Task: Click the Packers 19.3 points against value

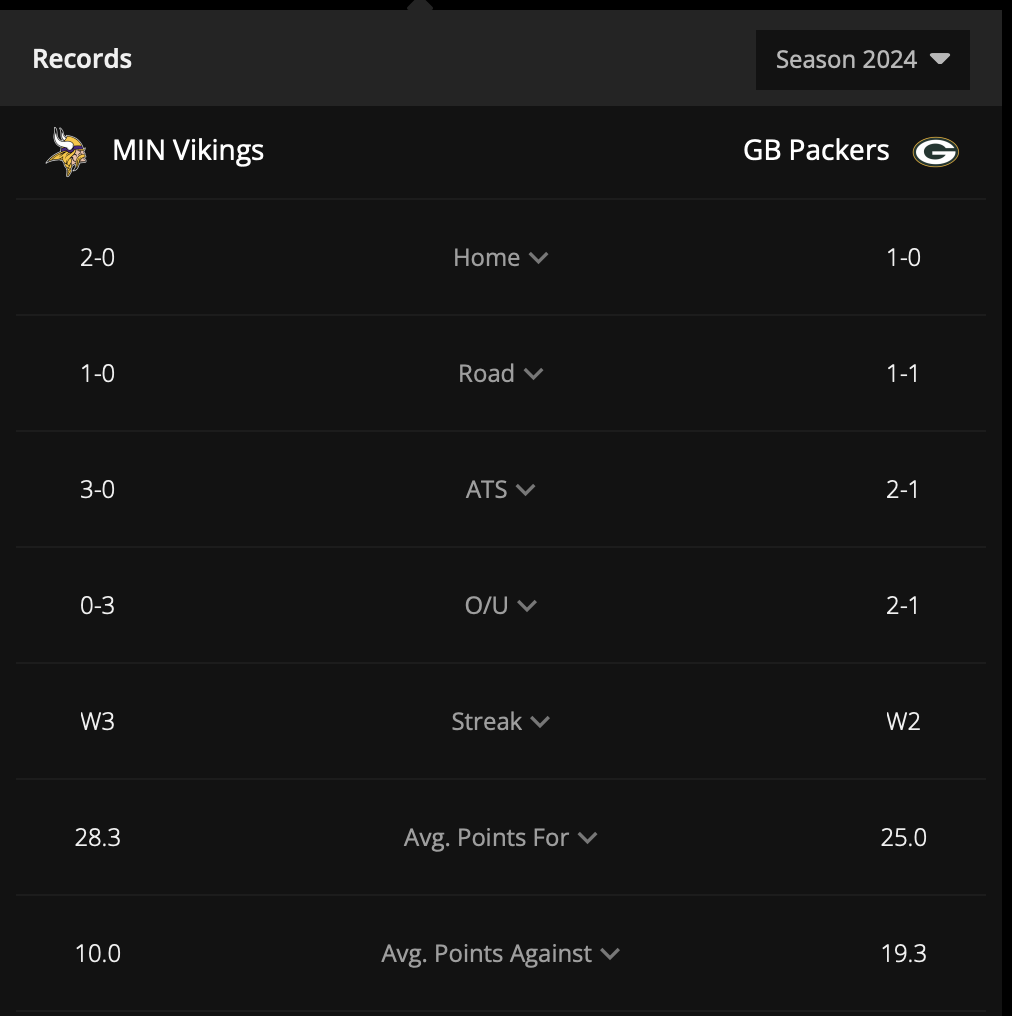Action: click(x=903, y=954)
